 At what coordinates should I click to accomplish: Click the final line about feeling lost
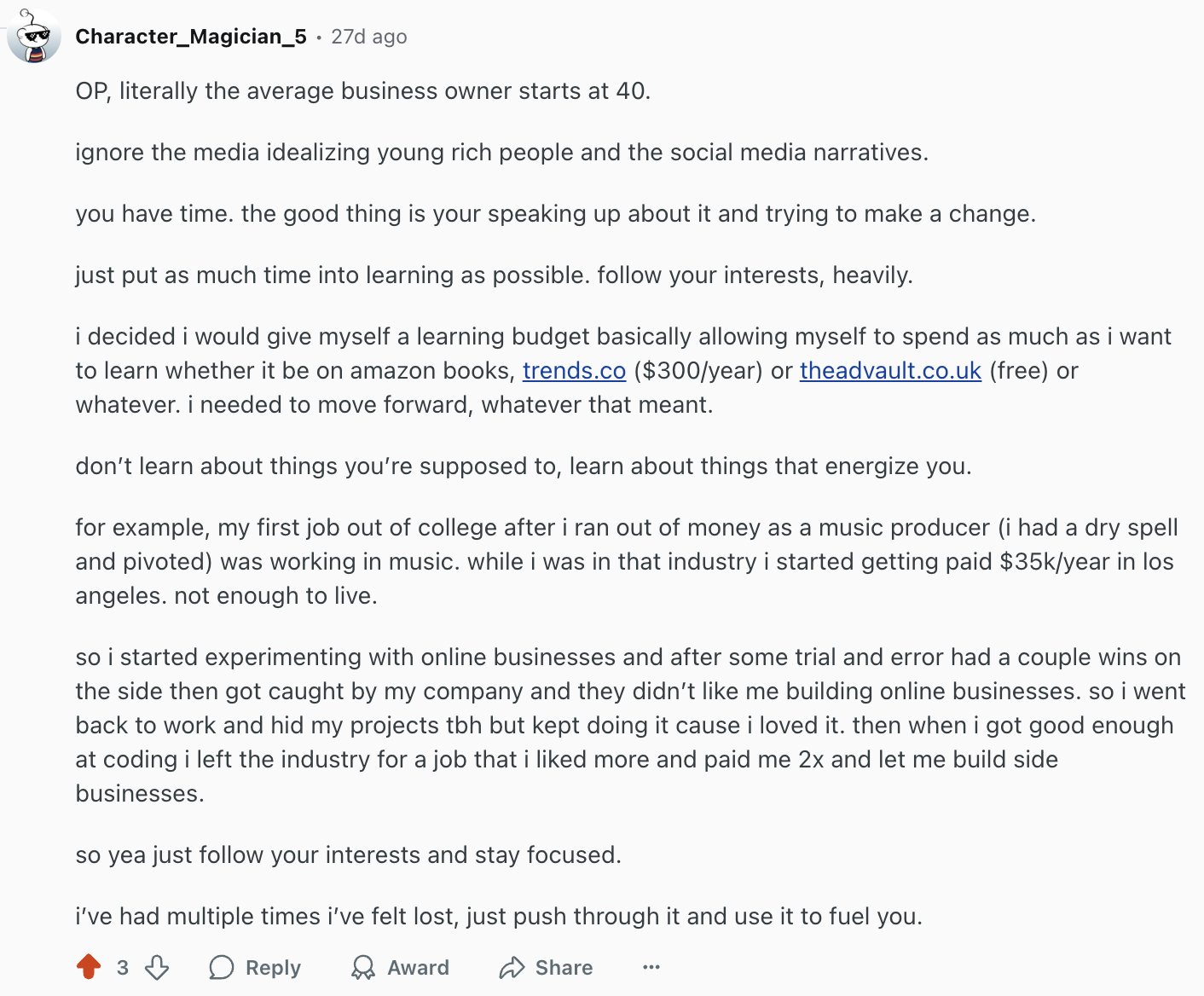click(499, 917)
